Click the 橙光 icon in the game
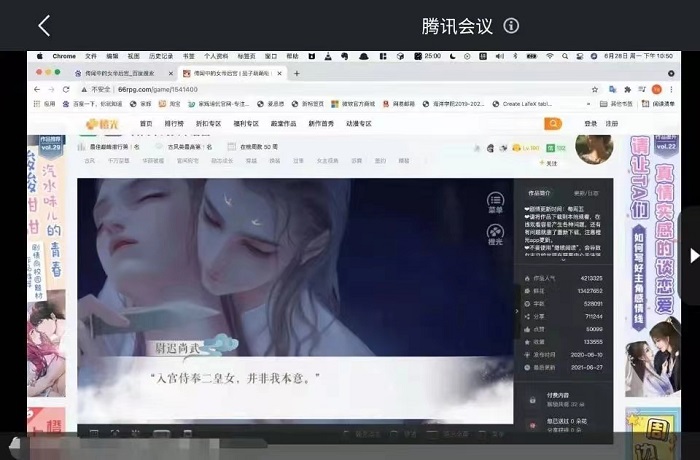This screenshot has height=460, width=700. [x=495, y=235]
